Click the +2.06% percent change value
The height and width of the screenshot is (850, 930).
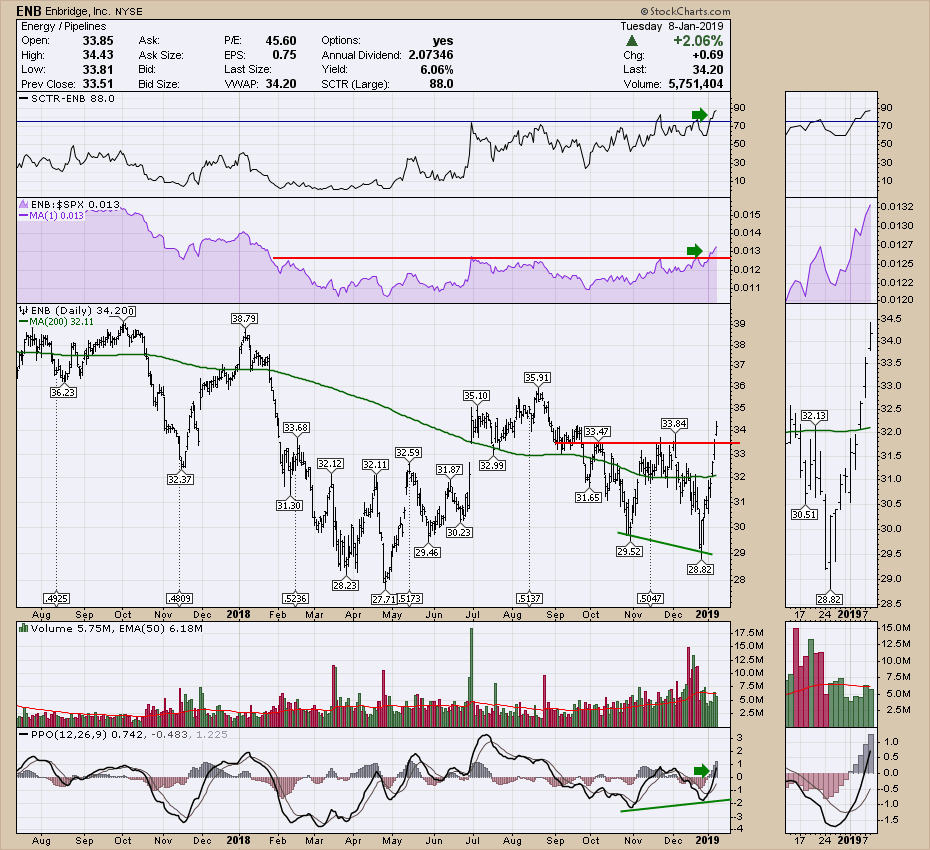click(x=698, y=41)
